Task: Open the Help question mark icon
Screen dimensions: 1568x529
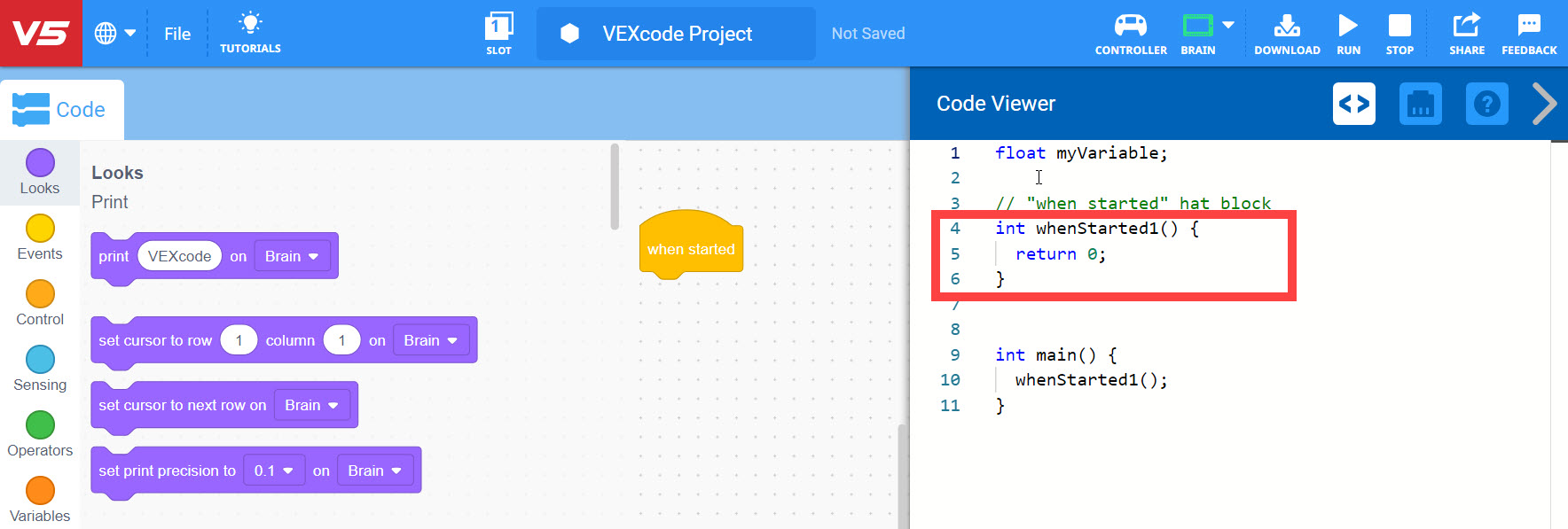Action: [x=1486, y=104]
